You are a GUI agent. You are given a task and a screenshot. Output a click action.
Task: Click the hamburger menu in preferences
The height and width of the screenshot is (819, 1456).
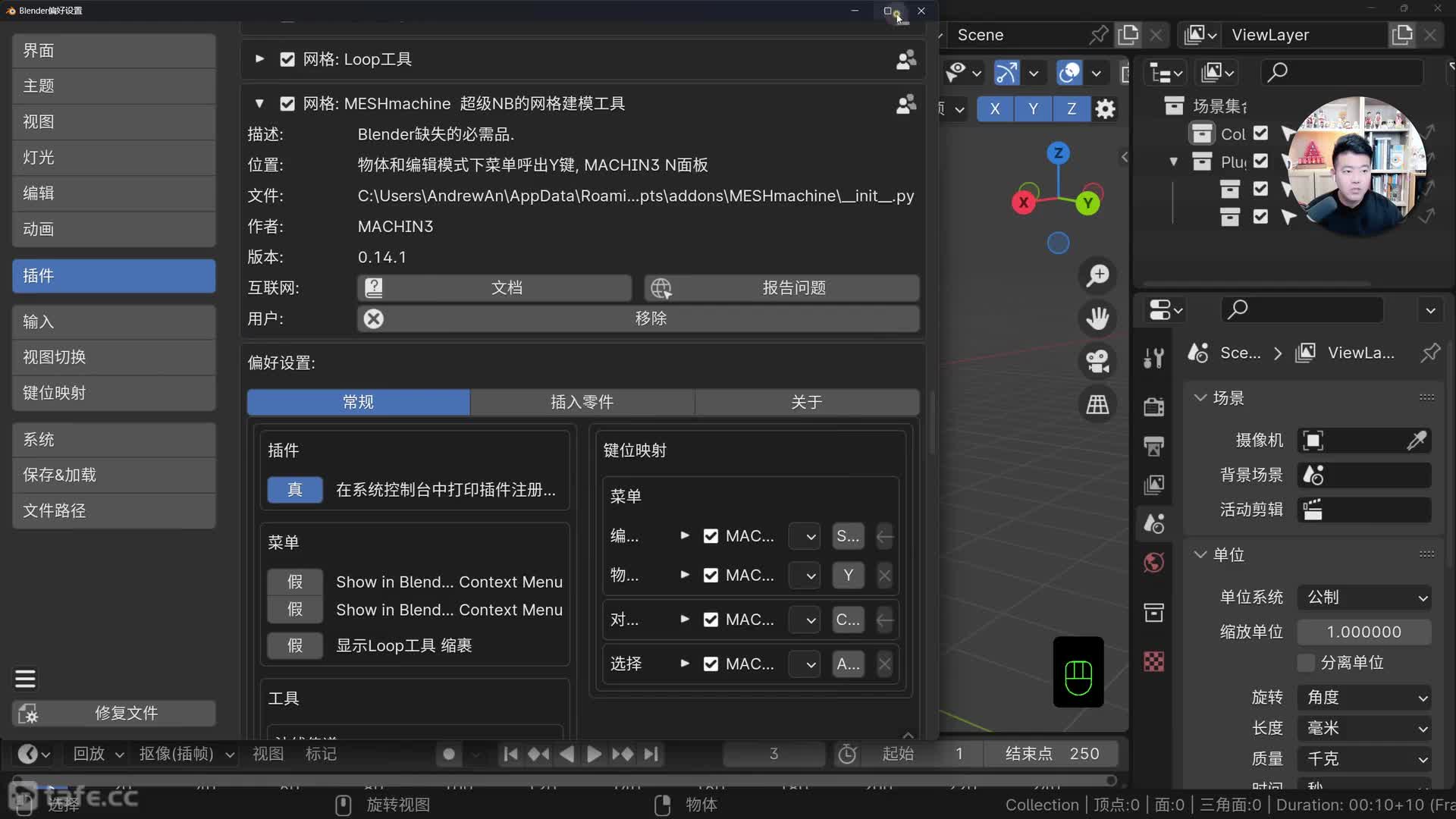tap(25, 679)
